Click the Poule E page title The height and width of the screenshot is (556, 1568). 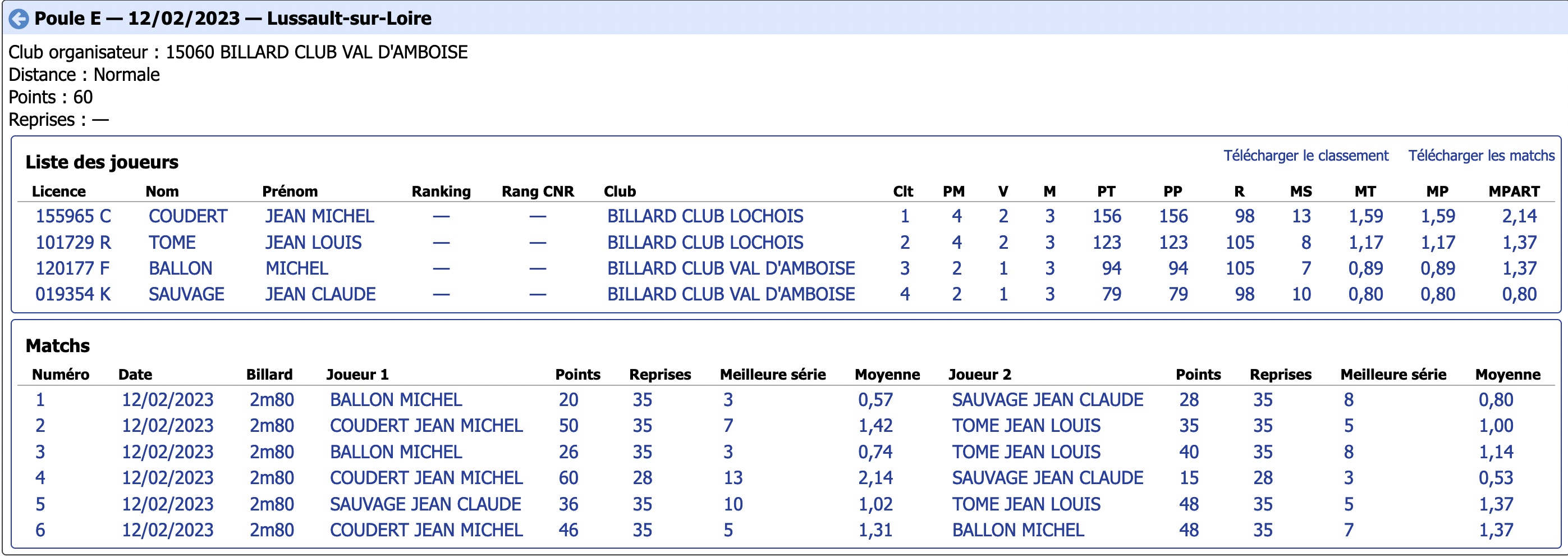click(232, 19)
